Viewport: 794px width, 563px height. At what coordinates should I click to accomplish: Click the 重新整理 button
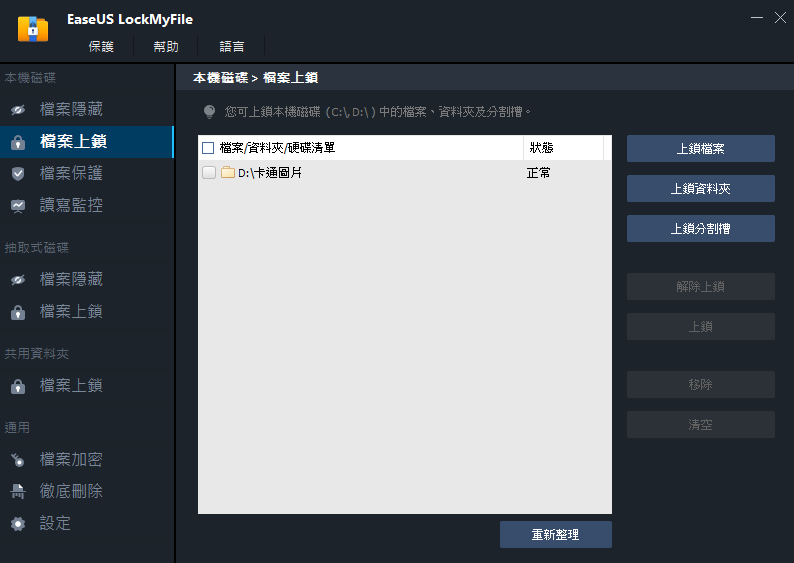coord(555,535)
